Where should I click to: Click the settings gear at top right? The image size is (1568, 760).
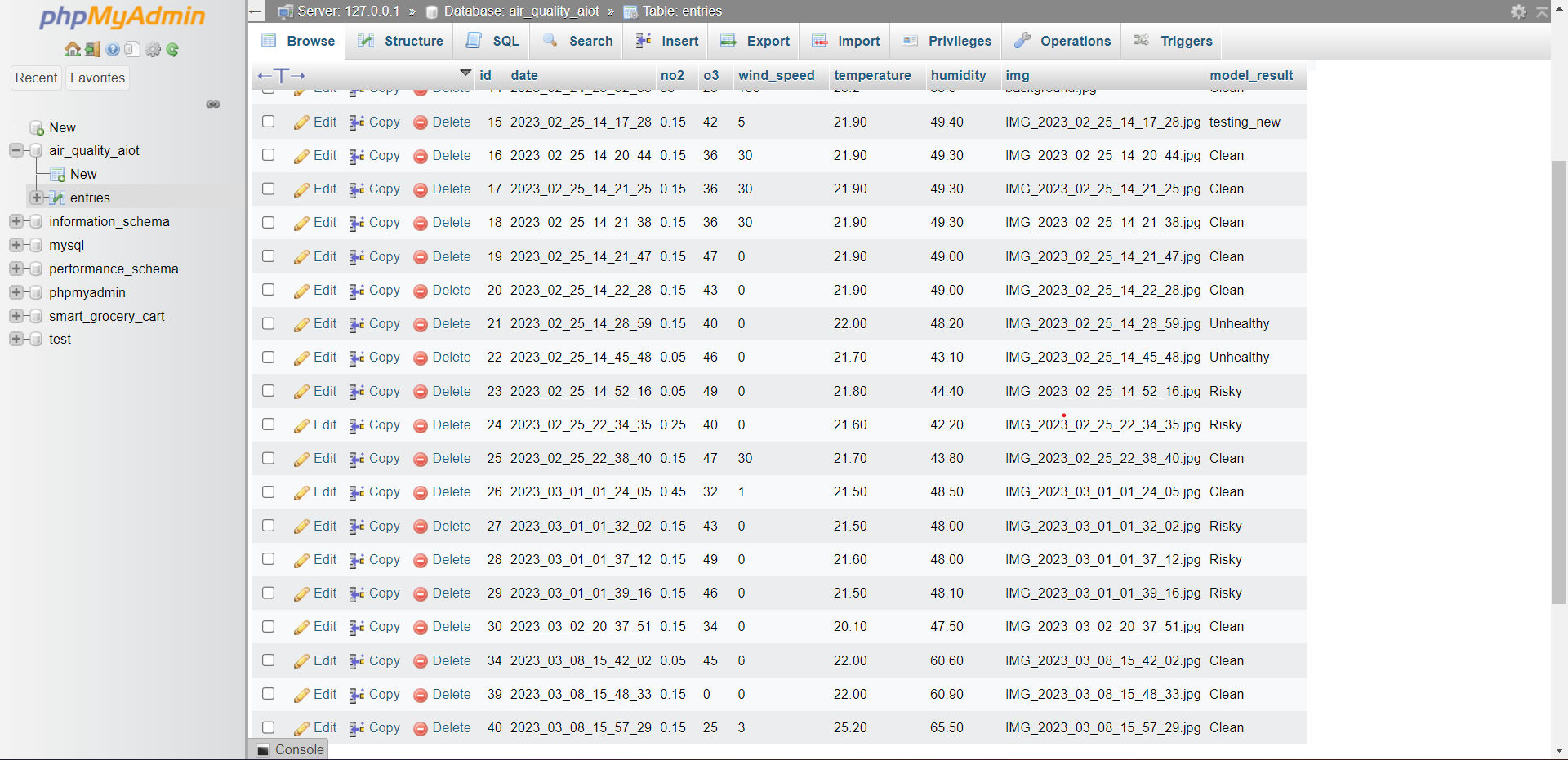point(1518,11)
